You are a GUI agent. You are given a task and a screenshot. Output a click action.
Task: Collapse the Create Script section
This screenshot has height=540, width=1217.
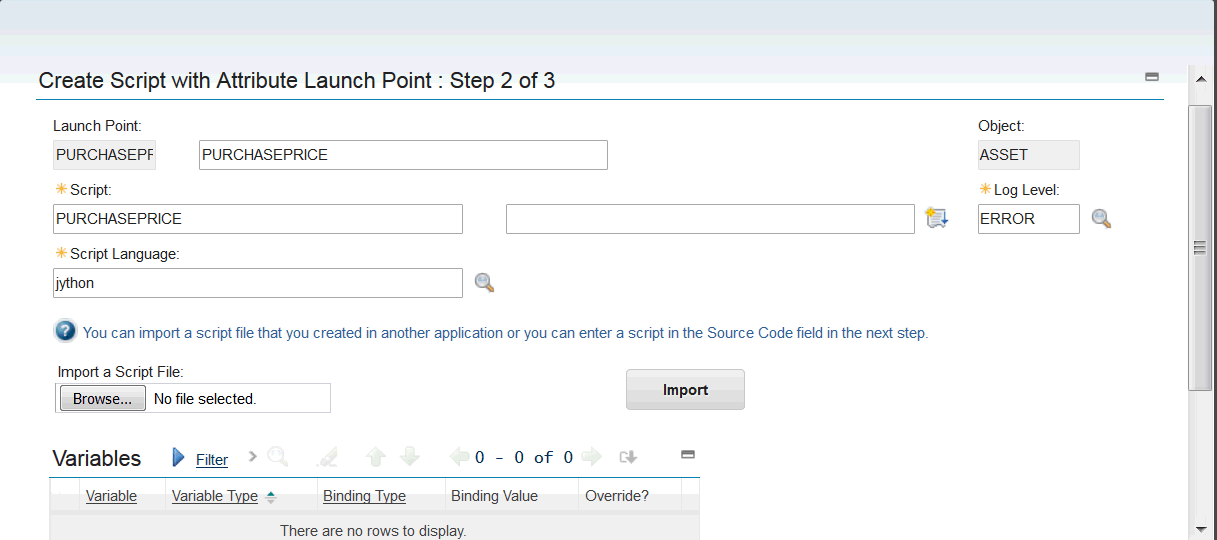[x=1152, y=77]
